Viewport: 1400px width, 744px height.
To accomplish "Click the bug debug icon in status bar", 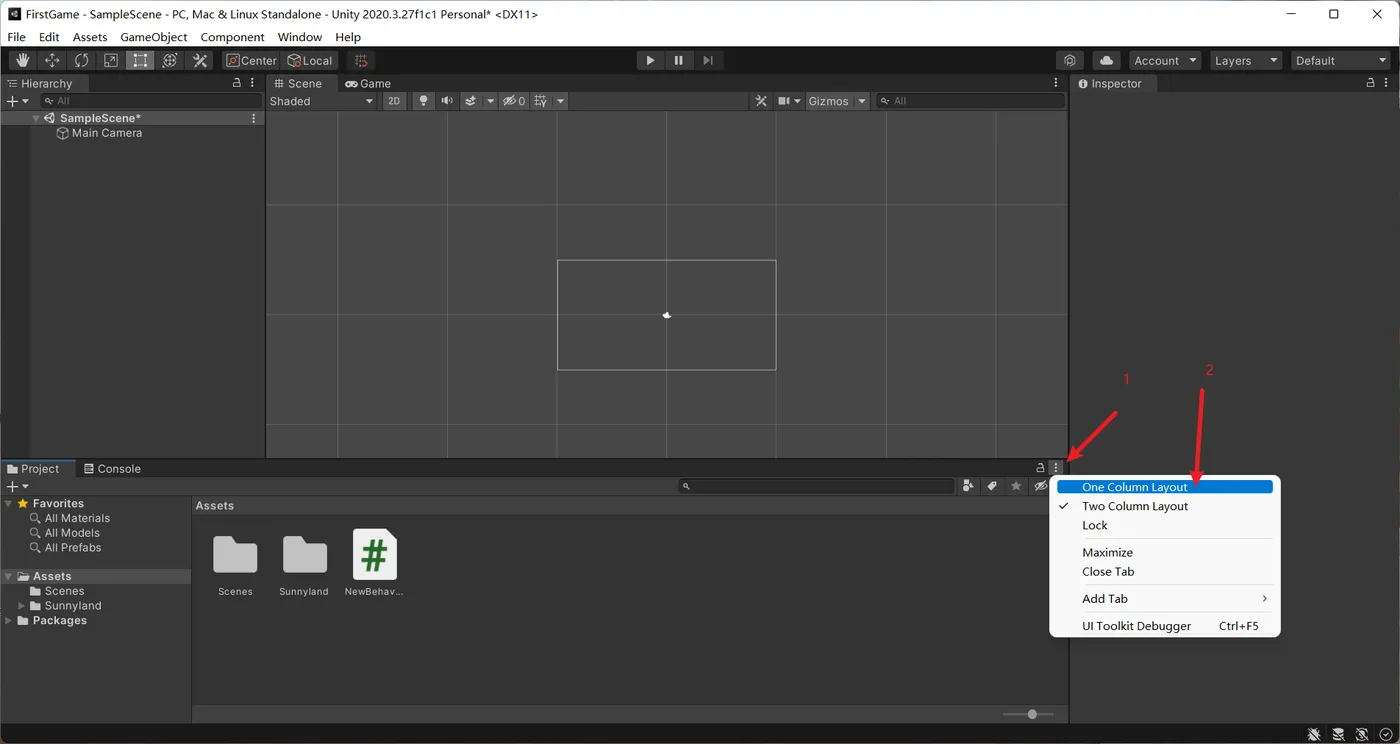I will (1314, 735).
